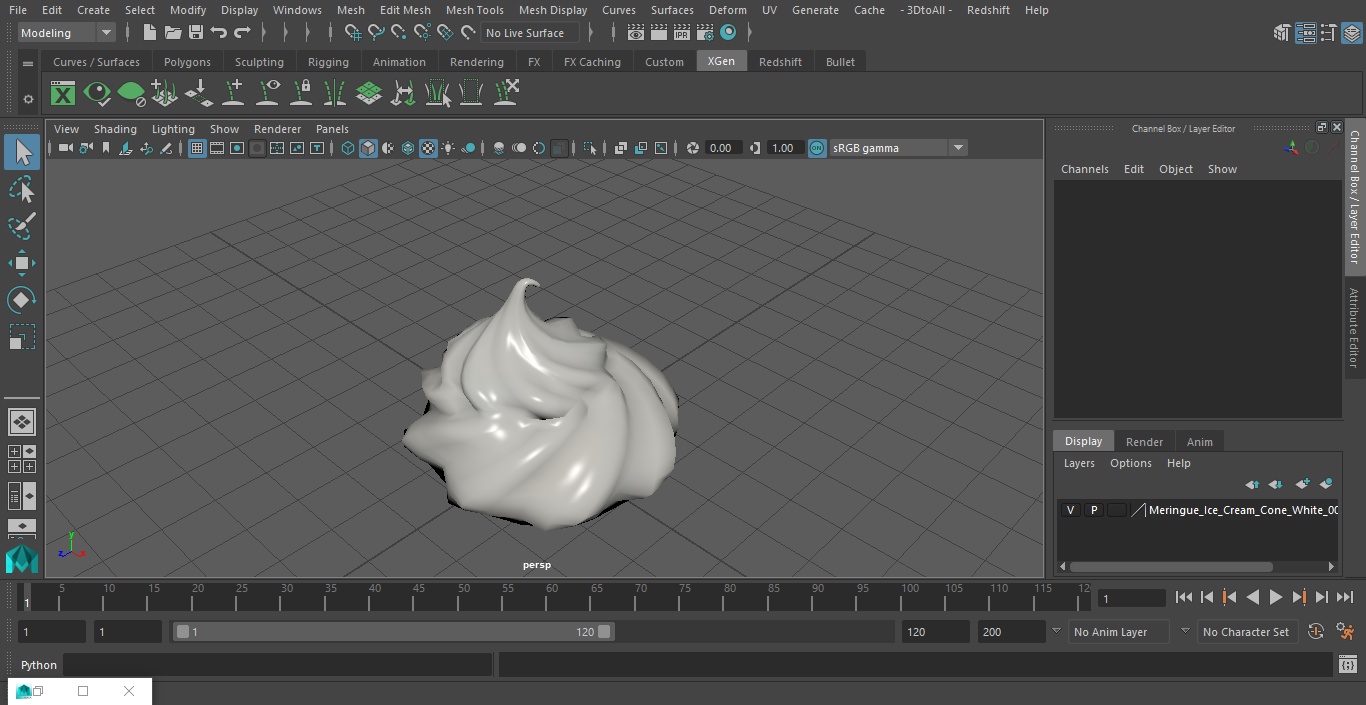Image resolution: width=1366 pixels, height=705 pixels.
Task: Click the shelf settings gear icon
Action: pyautogui.click(x=28, y=99)
